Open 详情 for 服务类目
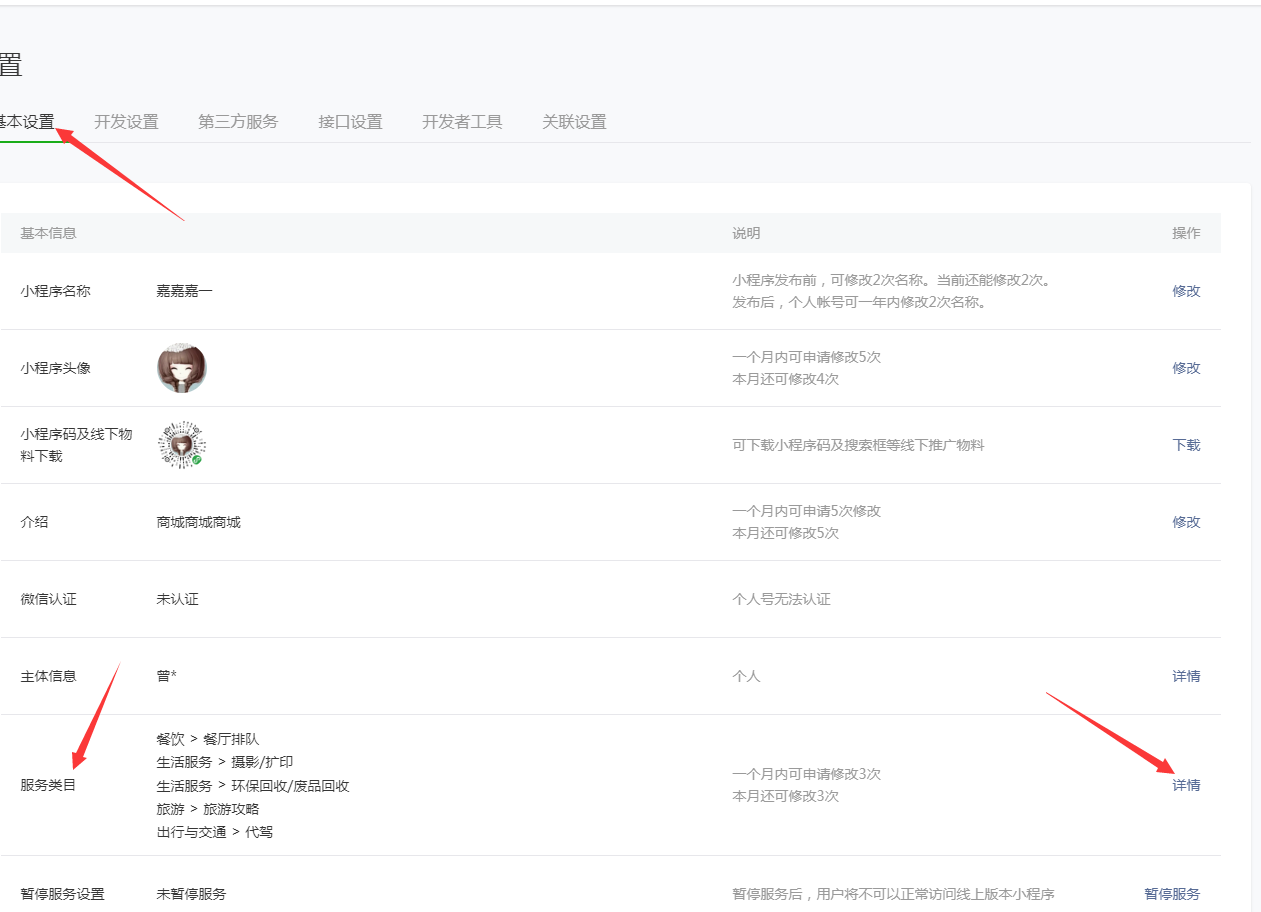 click(1186, 785)
